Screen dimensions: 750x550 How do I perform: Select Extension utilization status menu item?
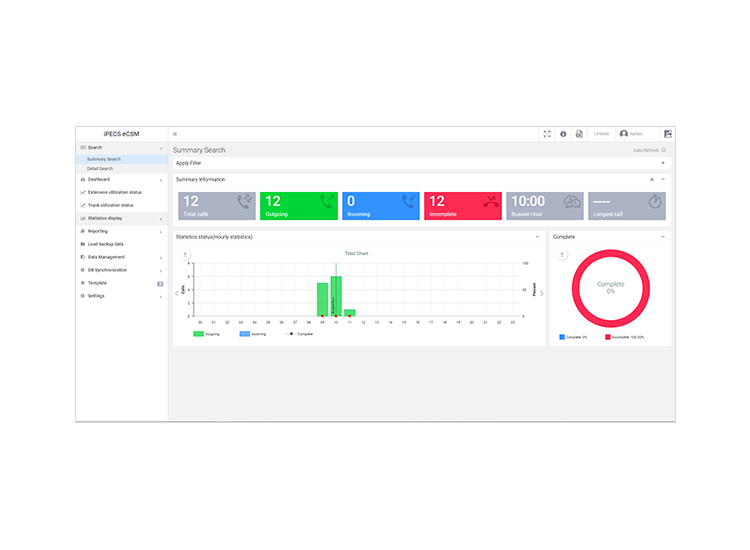(114, 192)
